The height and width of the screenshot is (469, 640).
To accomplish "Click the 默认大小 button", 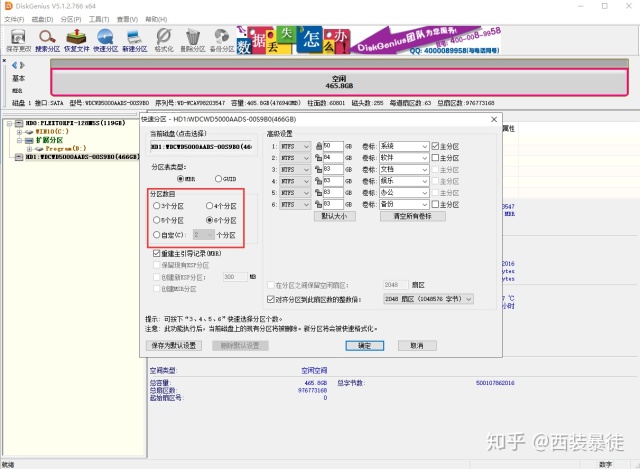I will pos(335,216).
